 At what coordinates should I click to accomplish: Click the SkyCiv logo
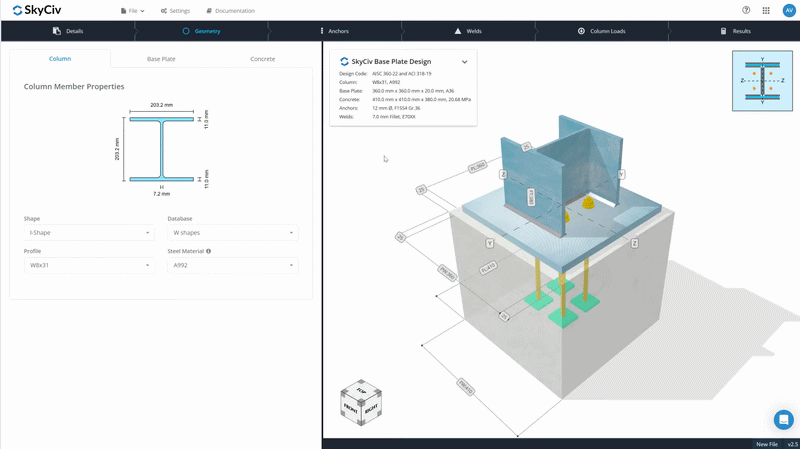(37, 10)
